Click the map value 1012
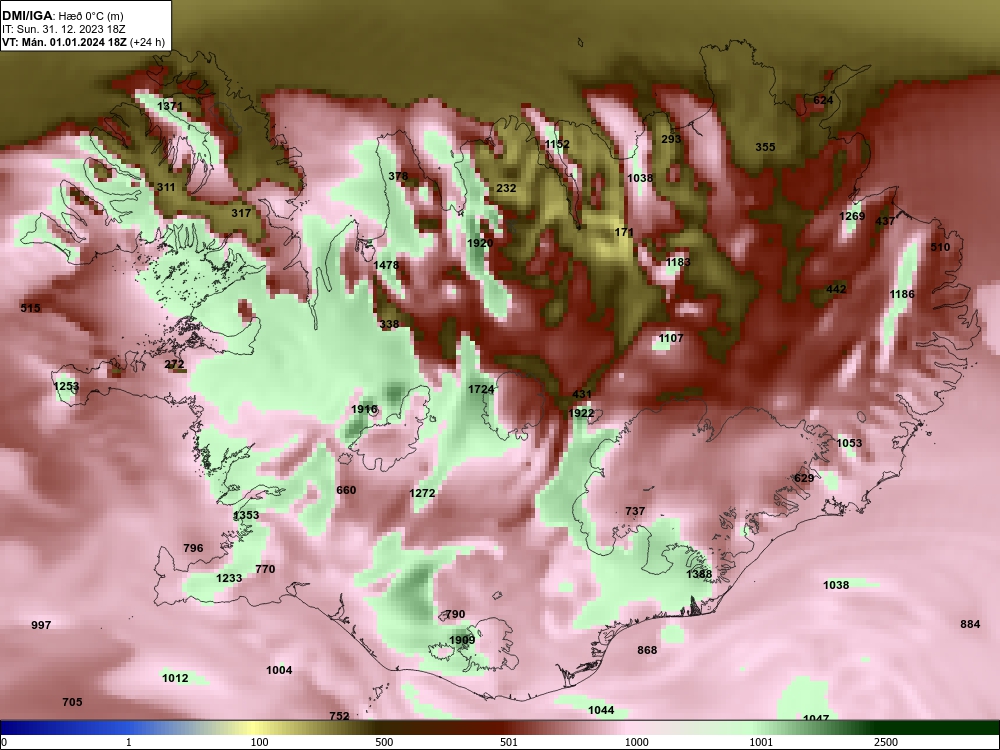 [x=175, y=679]
